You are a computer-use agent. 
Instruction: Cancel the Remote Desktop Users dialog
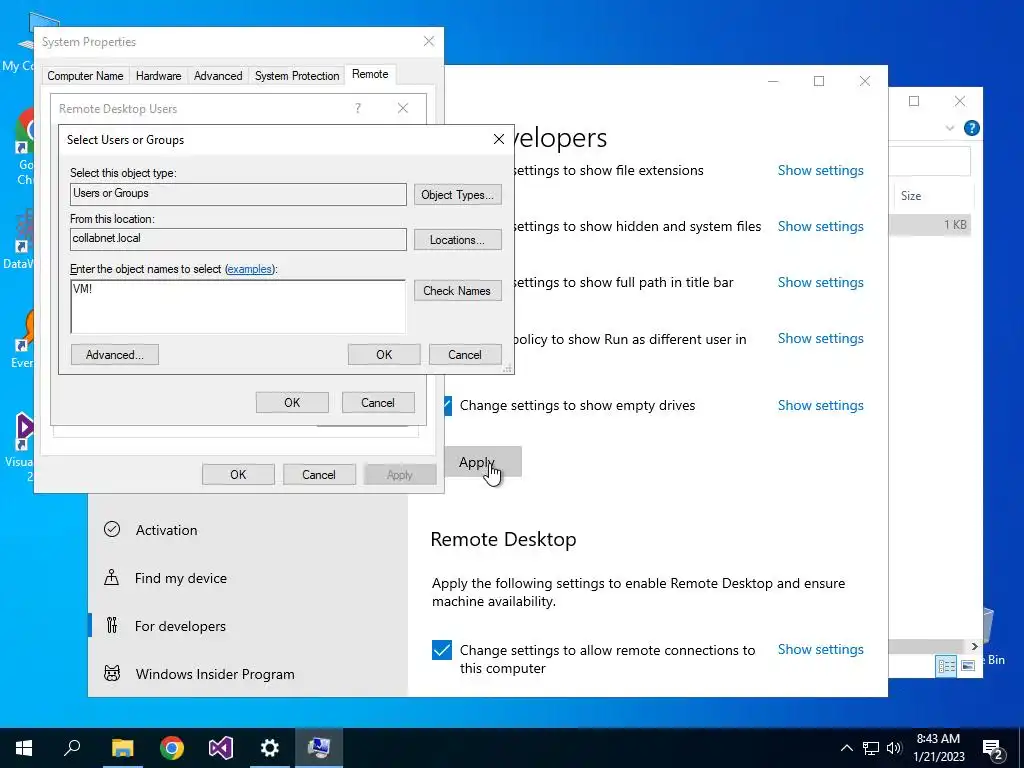point(378,403)
